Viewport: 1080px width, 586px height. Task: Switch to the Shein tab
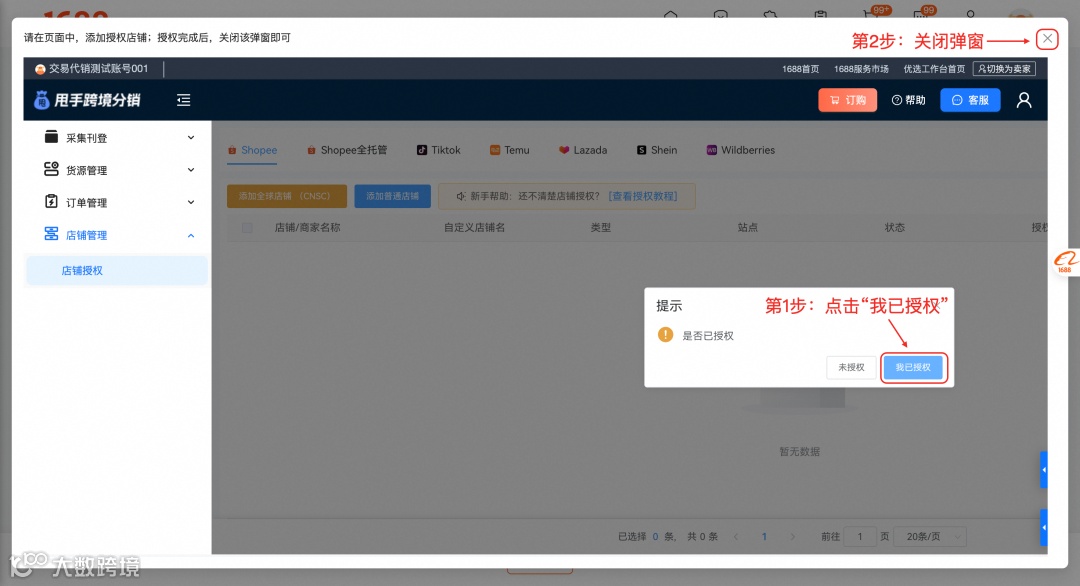coord(657,150)
